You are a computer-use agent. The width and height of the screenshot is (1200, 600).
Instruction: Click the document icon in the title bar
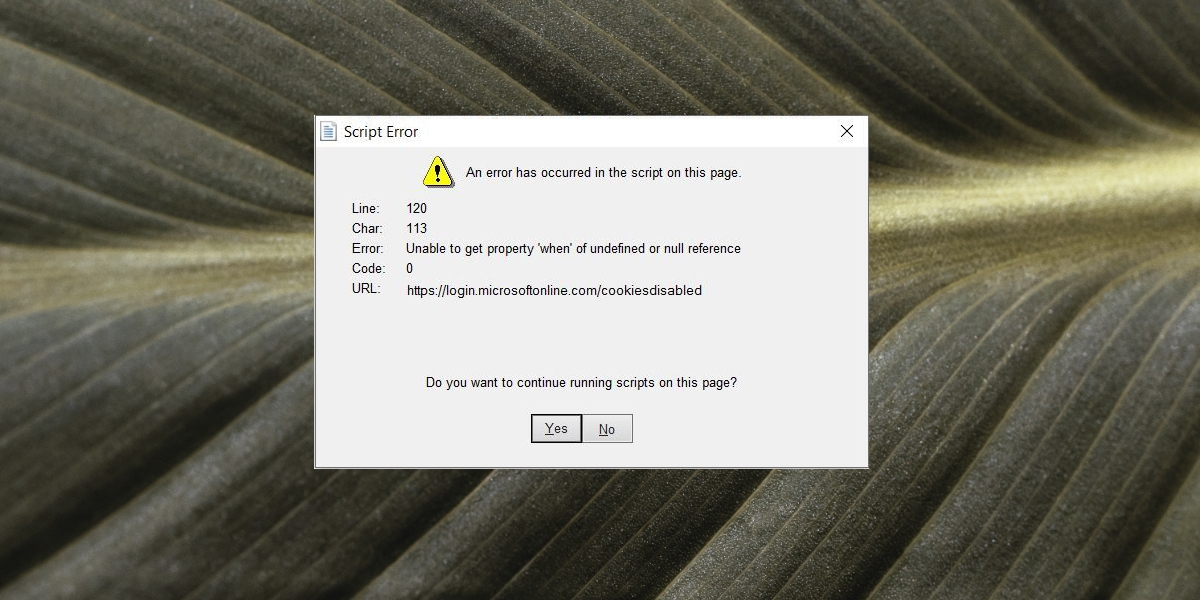(328, 131)
